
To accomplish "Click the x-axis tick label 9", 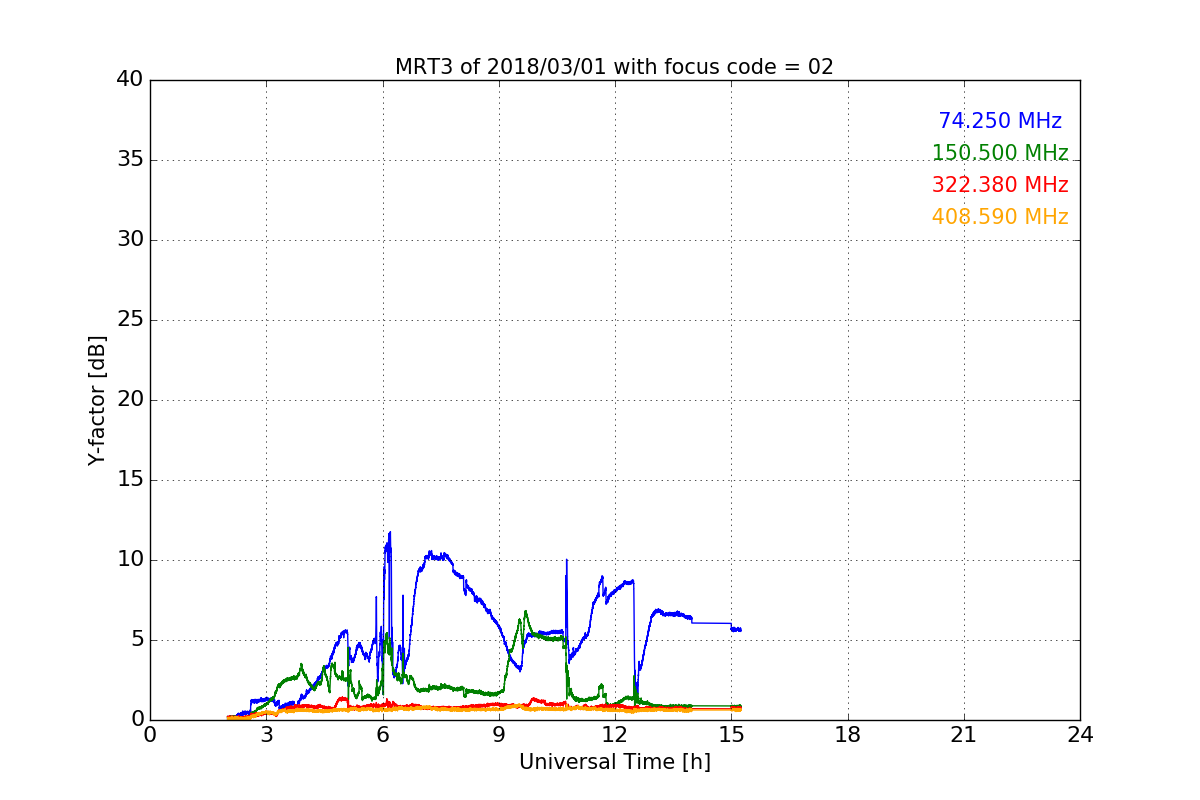I will 499,735.
